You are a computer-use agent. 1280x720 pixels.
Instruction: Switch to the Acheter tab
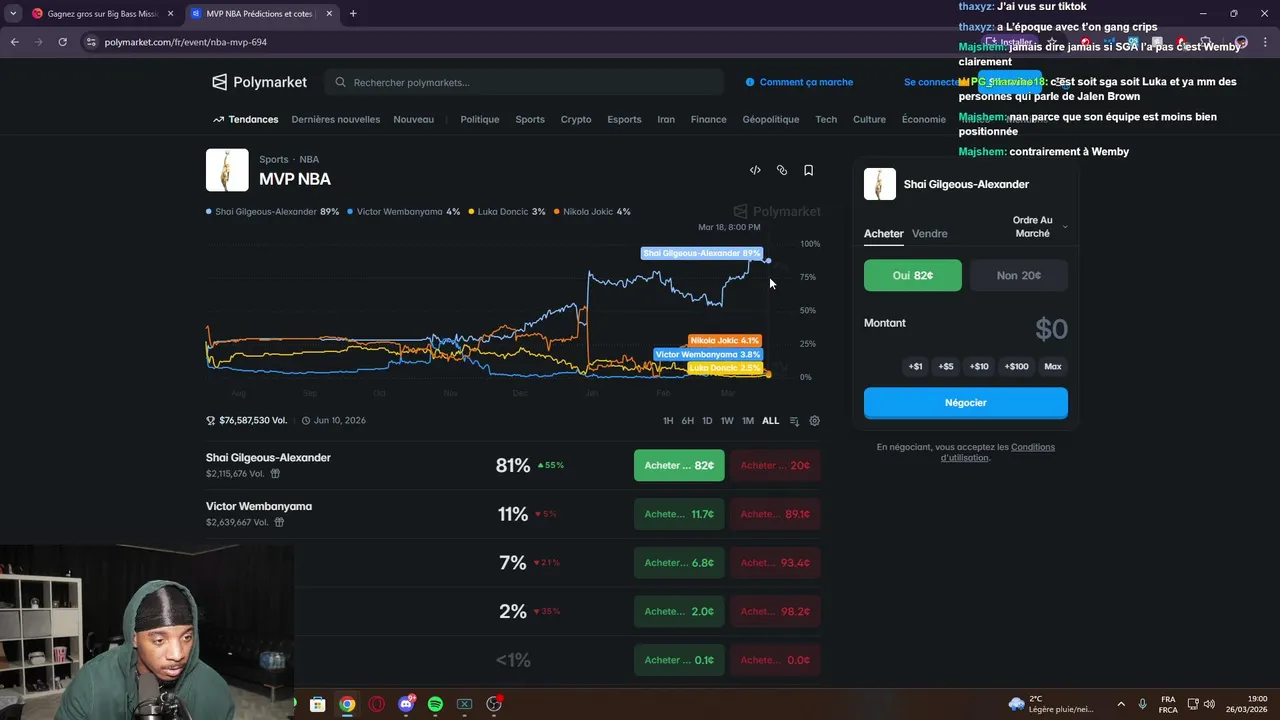pos(883,233)
